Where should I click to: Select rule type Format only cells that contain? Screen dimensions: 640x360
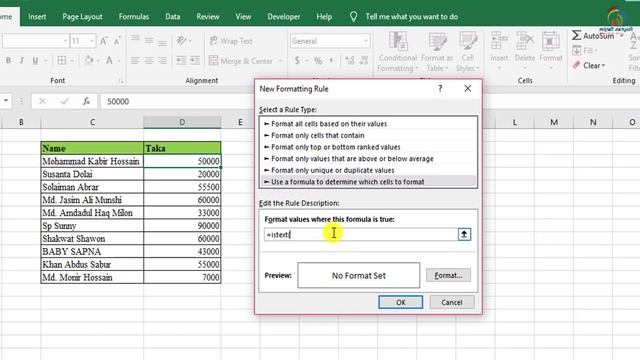point(368,135)
